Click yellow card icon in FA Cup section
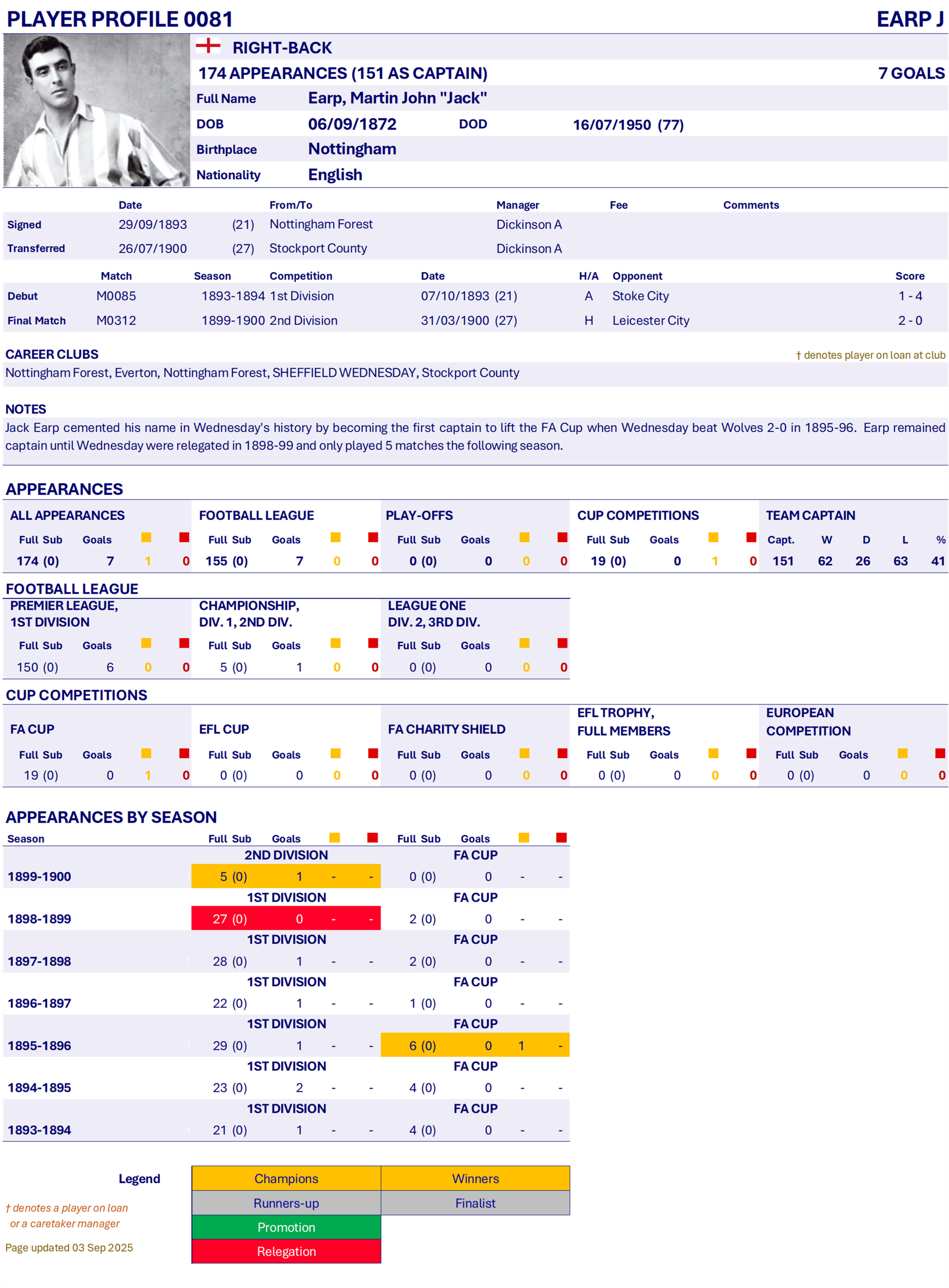Image resolution: width=949 pixels, height=1288 pixels. tap(146, 753)
